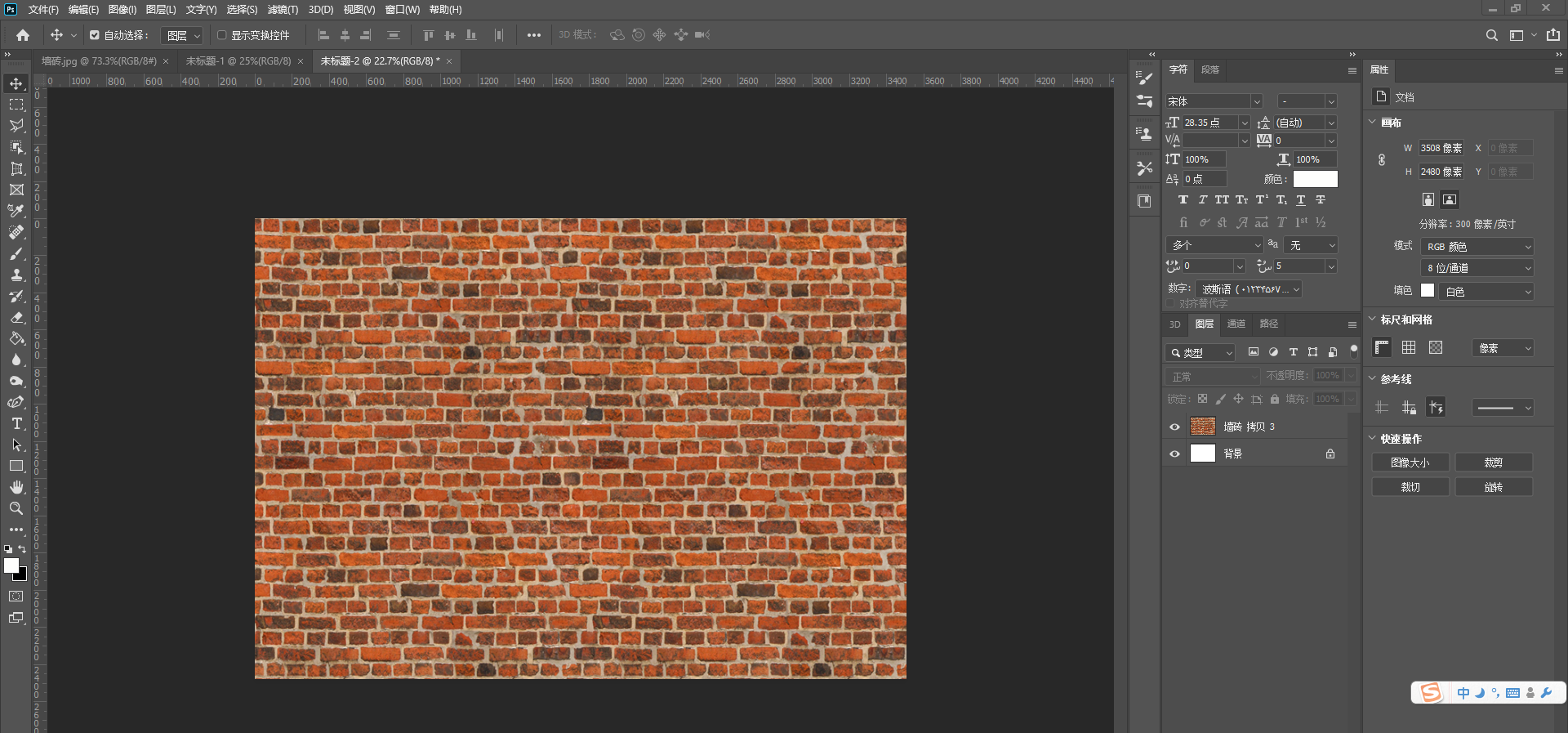Close the 未标题-1 document tab
This screenshot has height=733, width=1568.
301,61
